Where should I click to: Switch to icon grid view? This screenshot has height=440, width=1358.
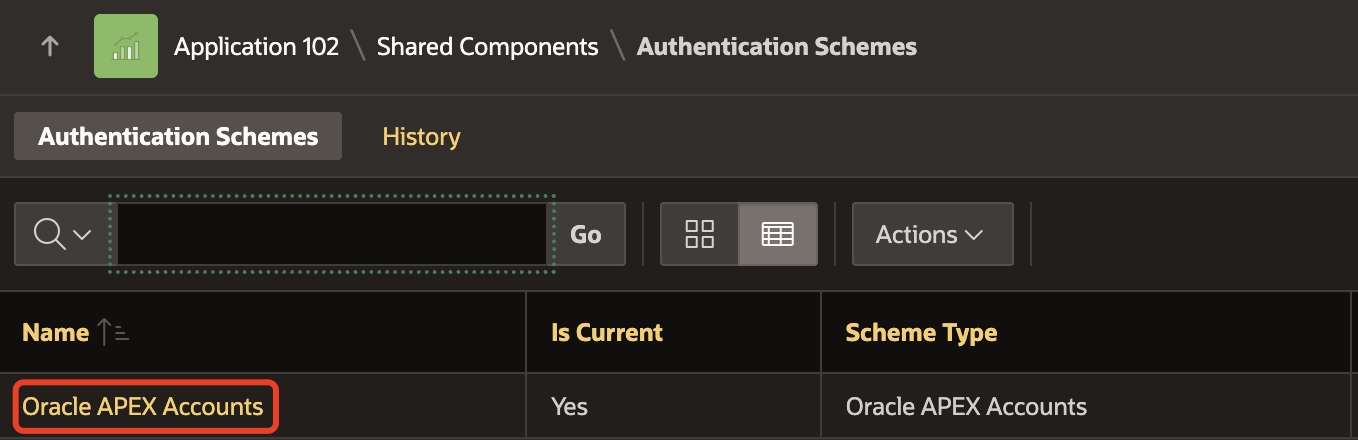[x=699, y=234]
